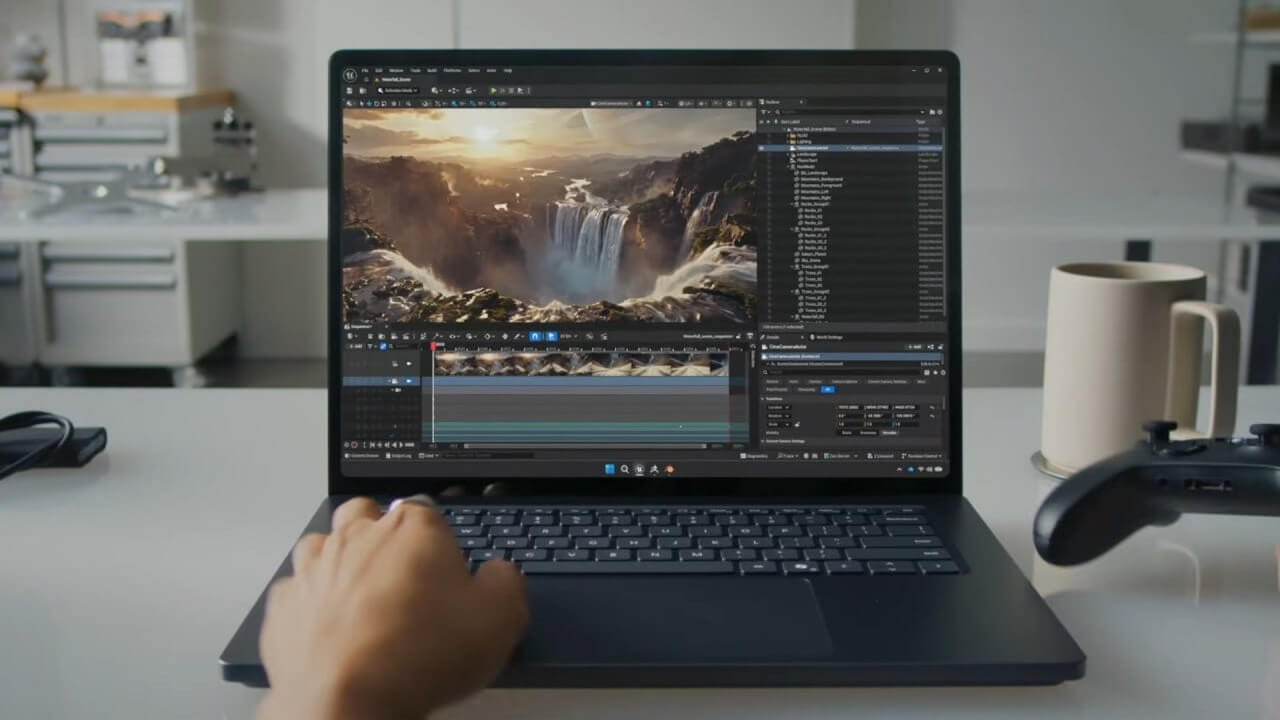Image resolution: width=1280 pixels, height=720 pixels.
Task: Toggle the scale lock icon in Transform
Action: (797, 425)
